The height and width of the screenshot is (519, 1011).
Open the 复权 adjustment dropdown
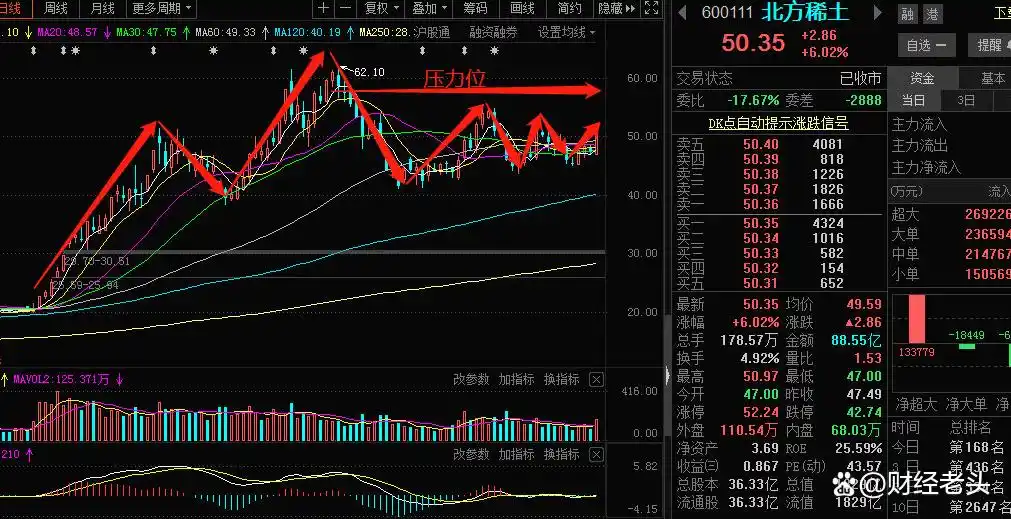382,8
